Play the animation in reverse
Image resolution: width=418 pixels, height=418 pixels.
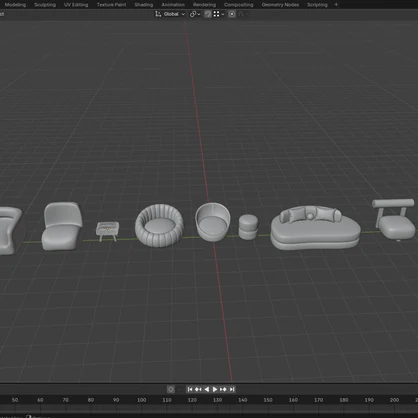tap(207, 389)
